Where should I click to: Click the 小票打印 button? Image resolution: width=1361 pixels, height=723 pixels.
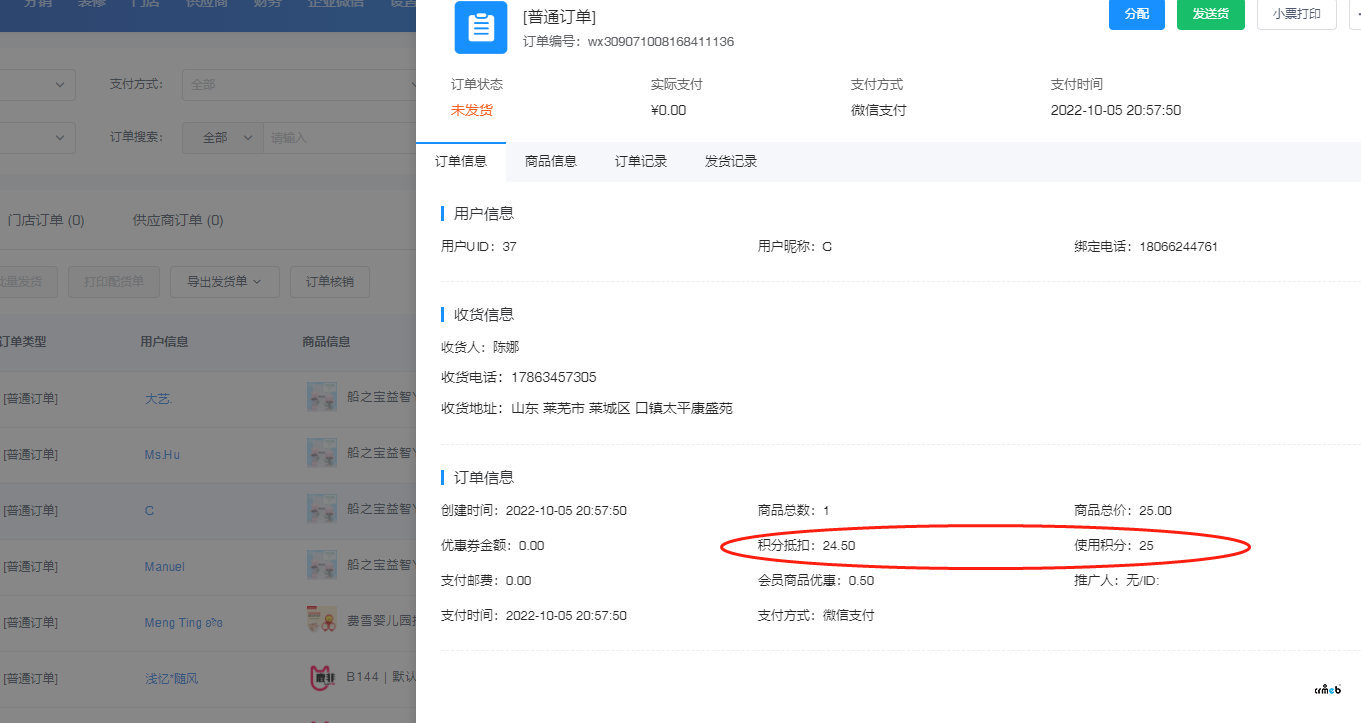click(1297, 14)
